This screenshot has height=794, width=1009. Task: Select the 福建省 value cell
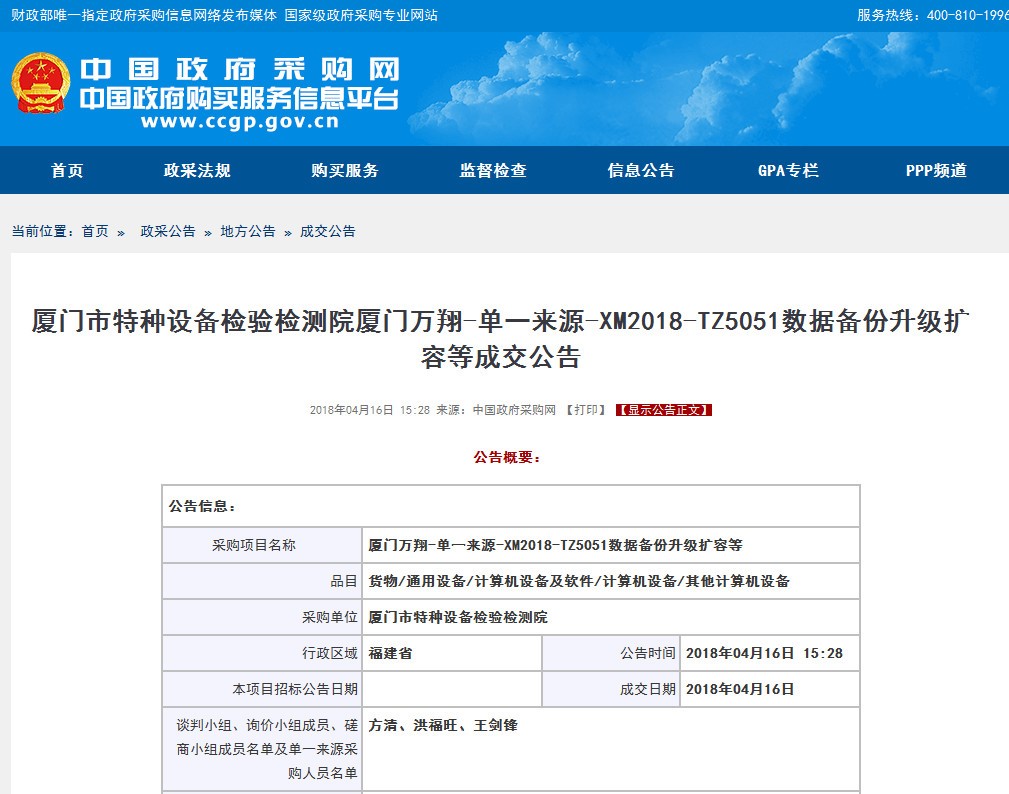[452, 653]
